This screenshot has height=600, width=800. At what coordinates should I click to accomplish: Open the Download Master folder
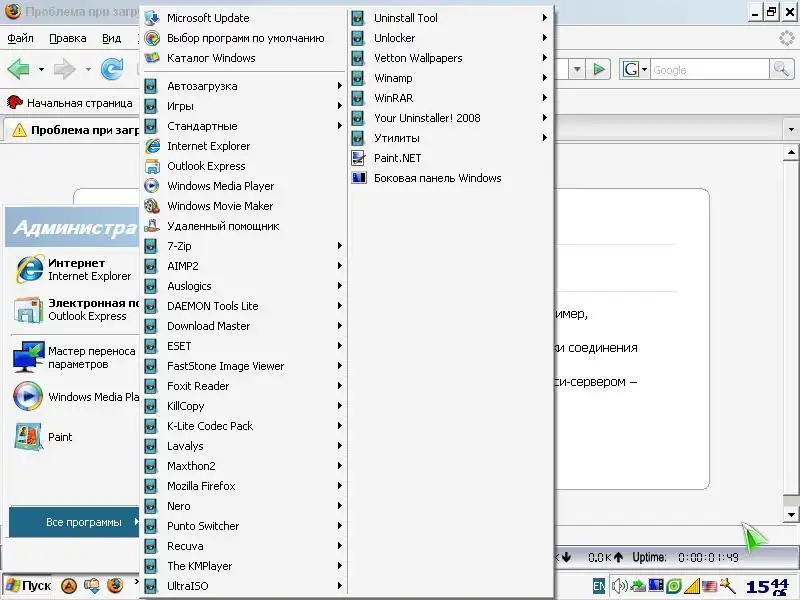pos(244,326)
